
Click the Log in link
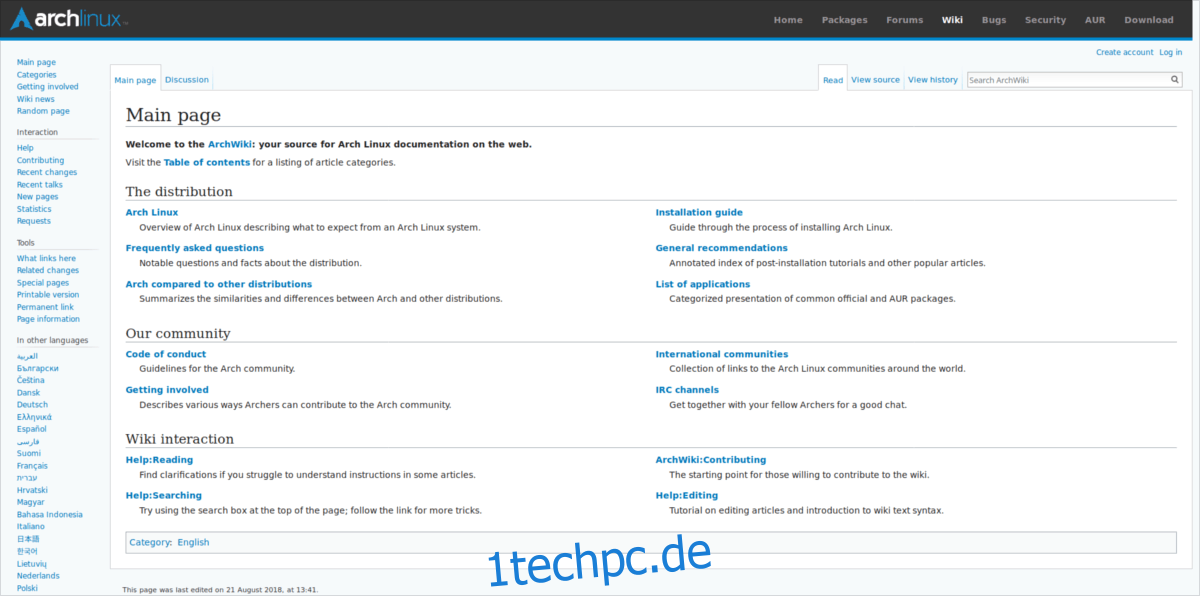pos(1170,52)
